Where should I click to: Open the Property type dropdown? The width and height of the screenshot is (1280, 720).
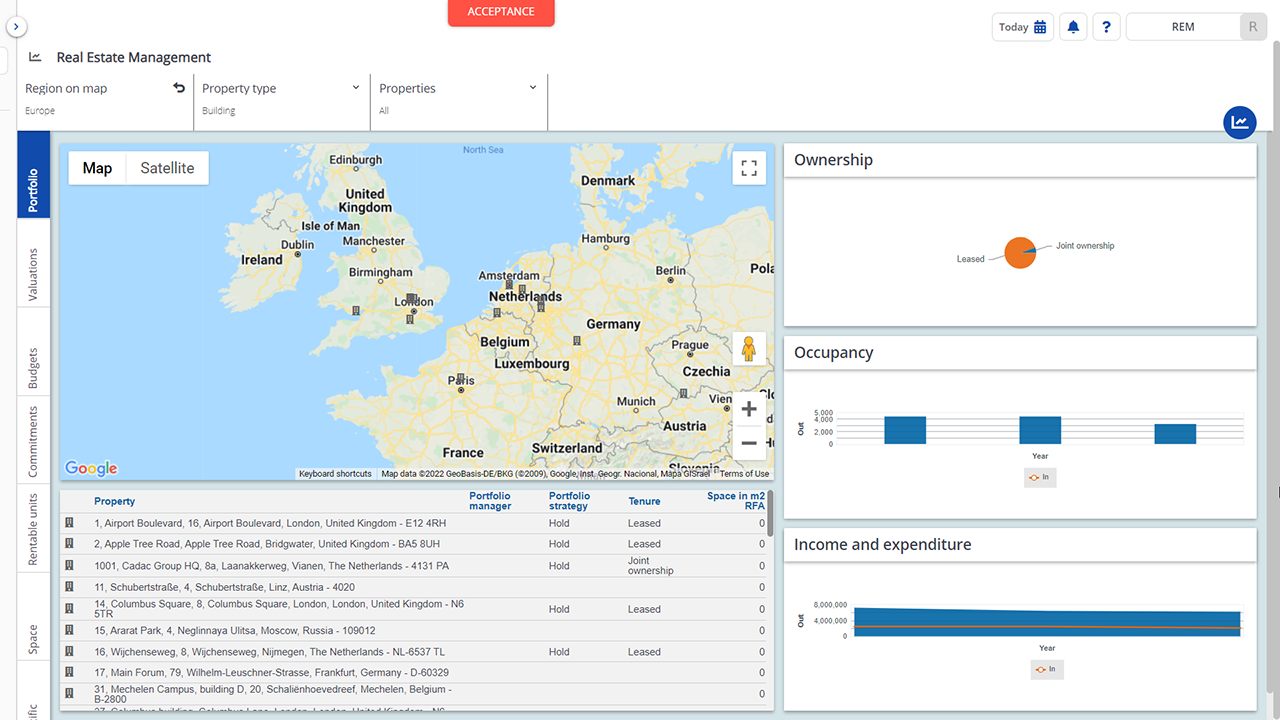(x=355, y=88)
